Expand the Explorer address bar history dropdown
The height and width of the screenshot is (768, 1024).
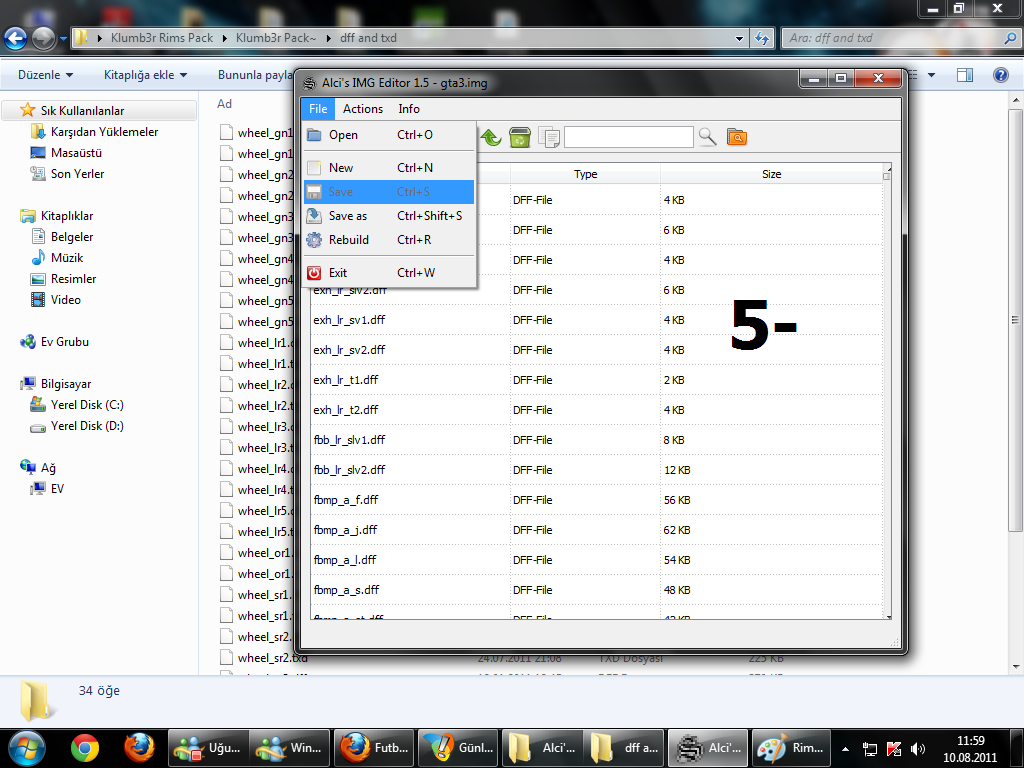pos(739,38)
